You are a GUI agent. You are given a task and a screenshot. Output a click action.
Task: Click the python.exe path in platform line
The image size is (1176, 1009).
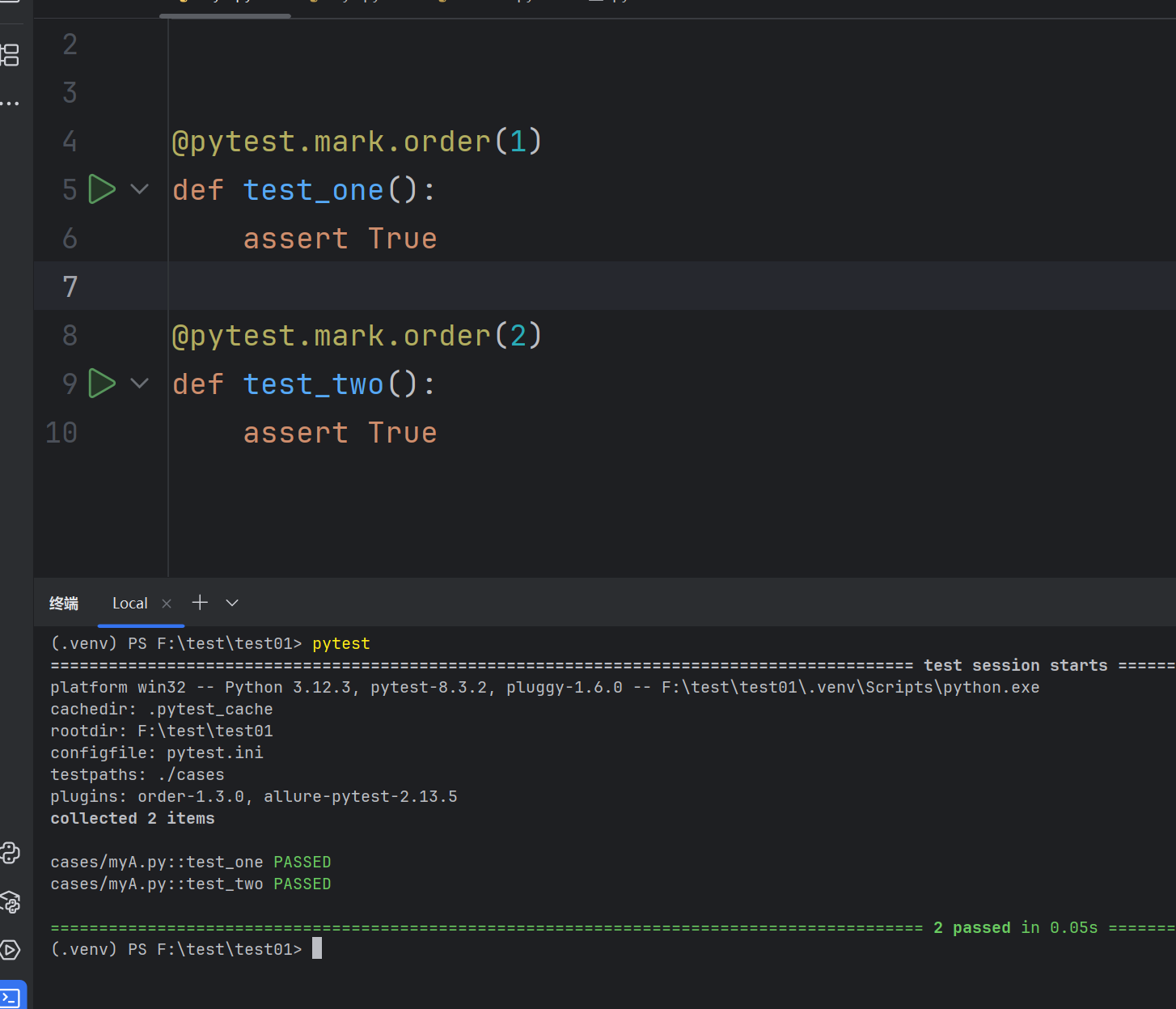pos(851,687)
